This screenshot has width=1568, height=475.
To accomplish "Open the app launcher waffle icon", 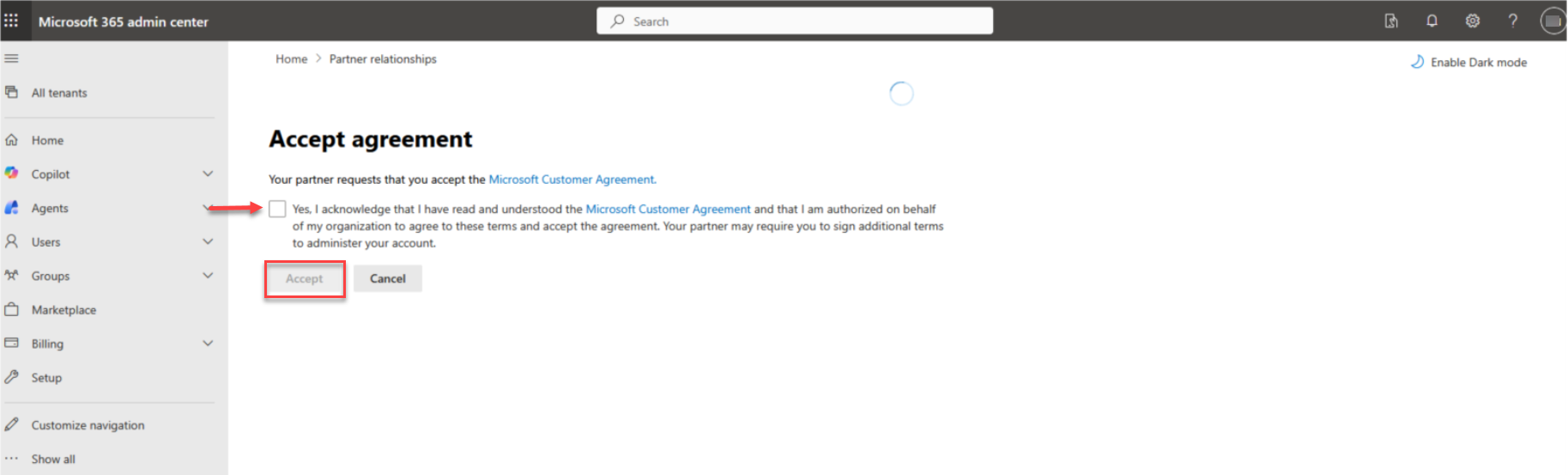I will tap(11, 21).
